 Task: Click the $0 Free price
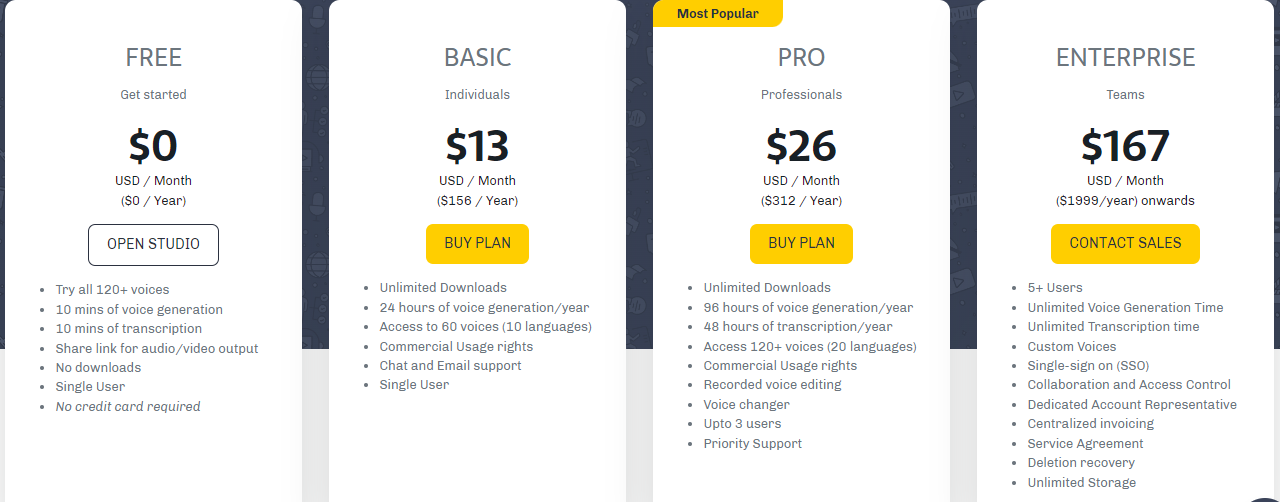pyautogui.click(x=153, y=146)
